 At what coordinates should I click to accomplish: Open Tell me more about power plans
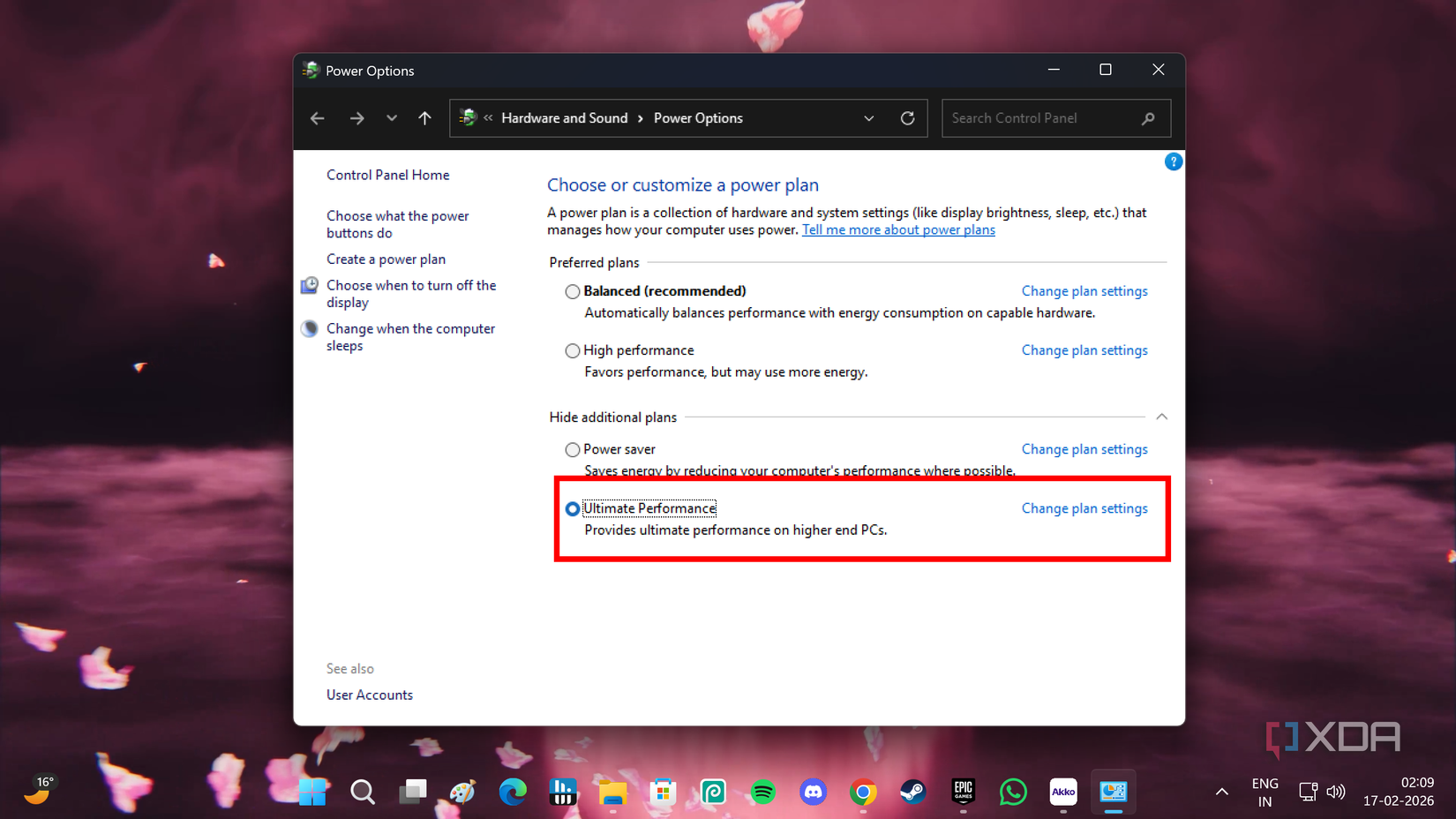pos(898,229)
